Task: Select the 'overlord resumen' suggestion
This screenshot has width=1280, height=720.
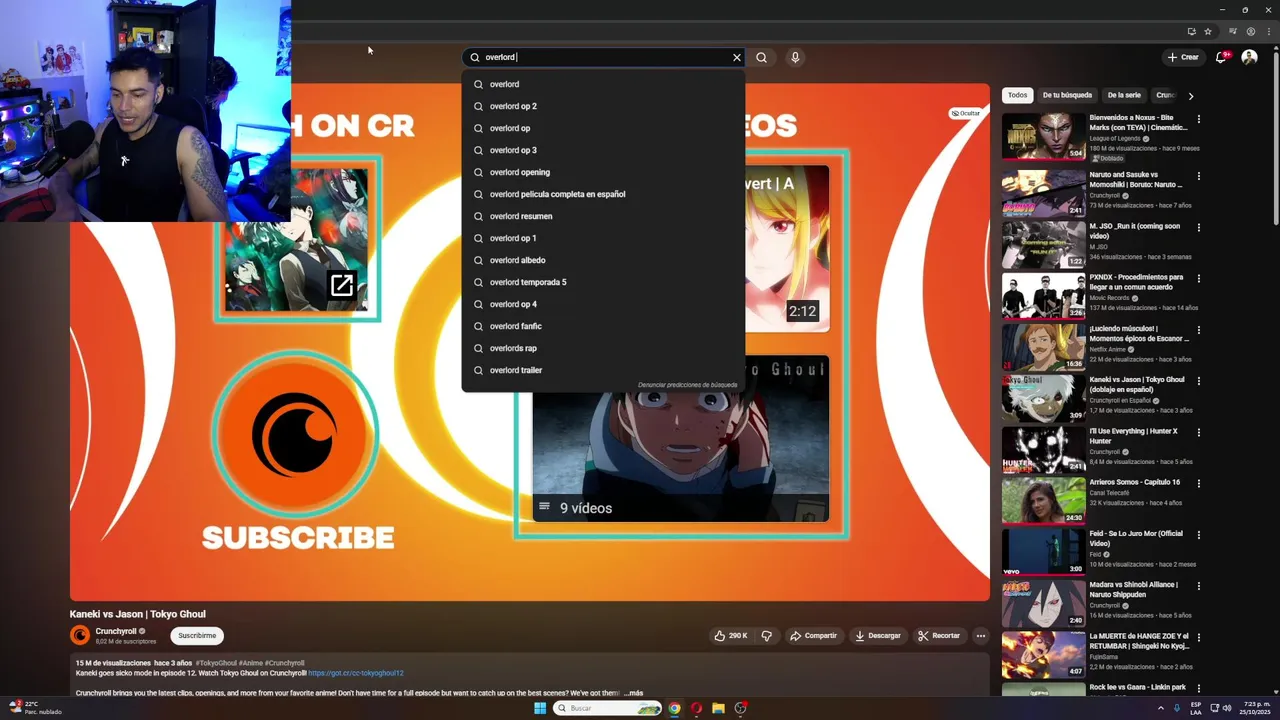Action: pos(603,216)
